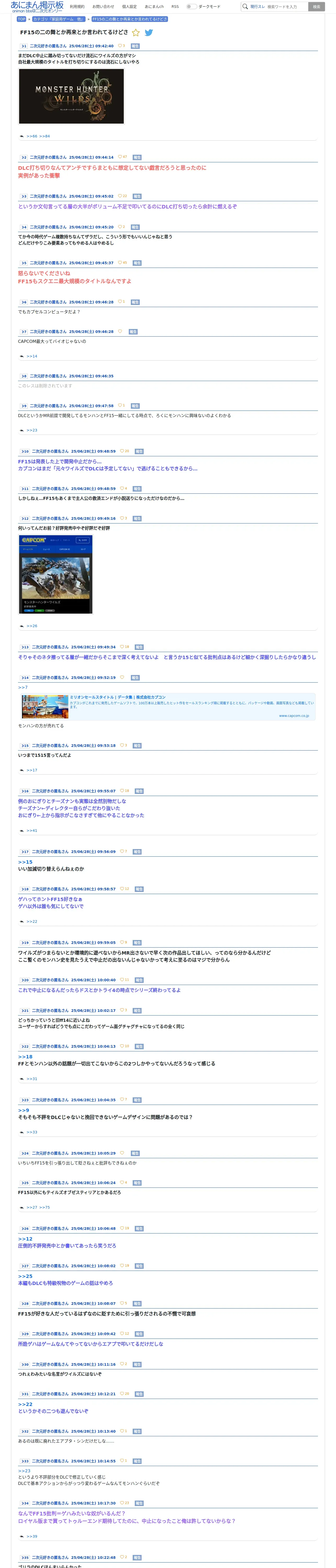
Task: Share thread via Twitter bird icon
Action: tap(149, 33)
